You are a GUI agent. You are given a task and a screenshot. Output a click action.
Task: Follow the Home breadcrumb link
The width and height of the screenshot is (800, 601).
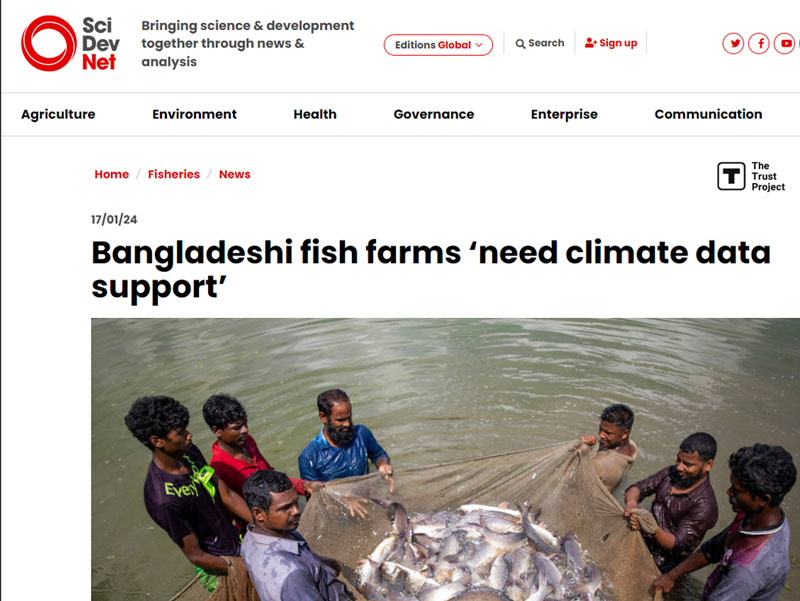[112, 174]
